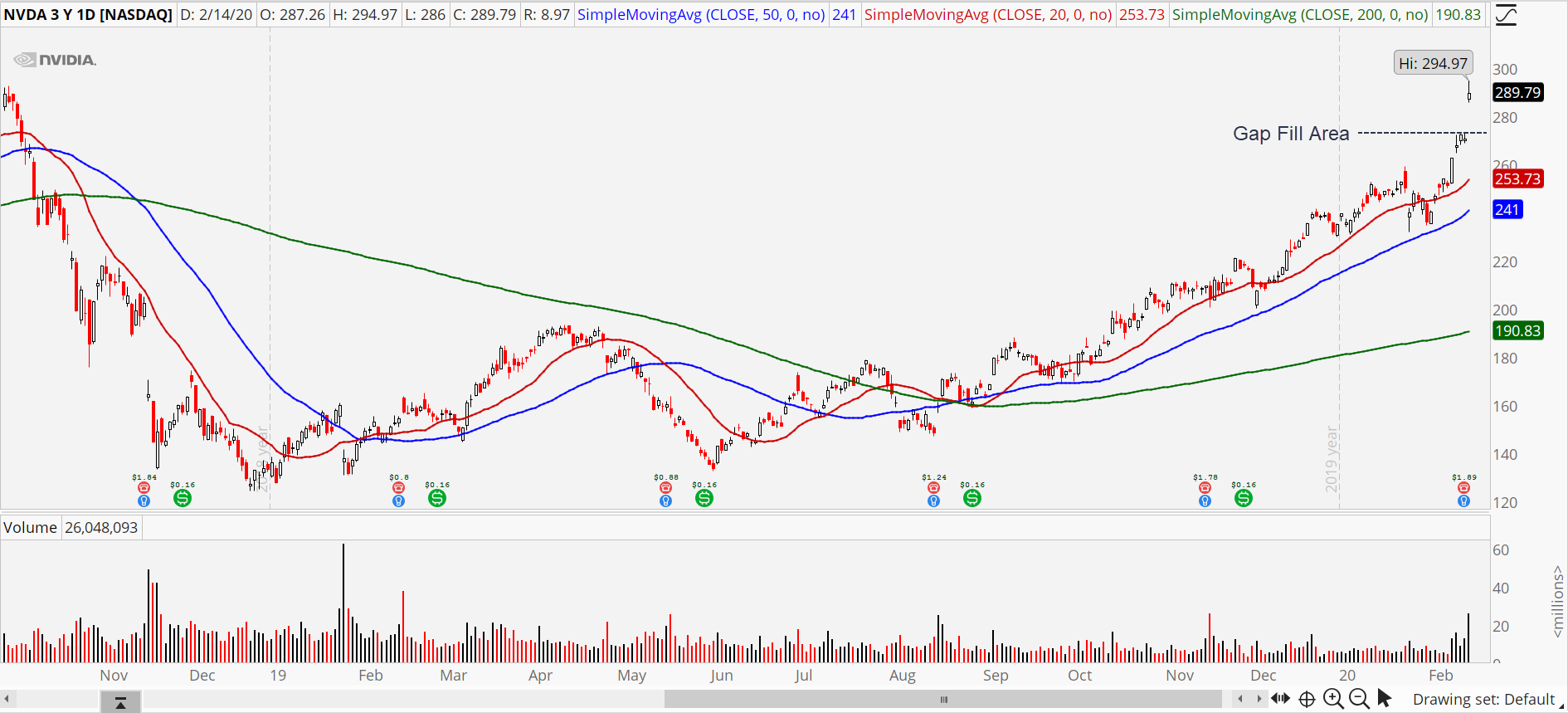Click the 289.79 last price tag
Viewport: 1568px width, 713px height.
(1518, 92)
